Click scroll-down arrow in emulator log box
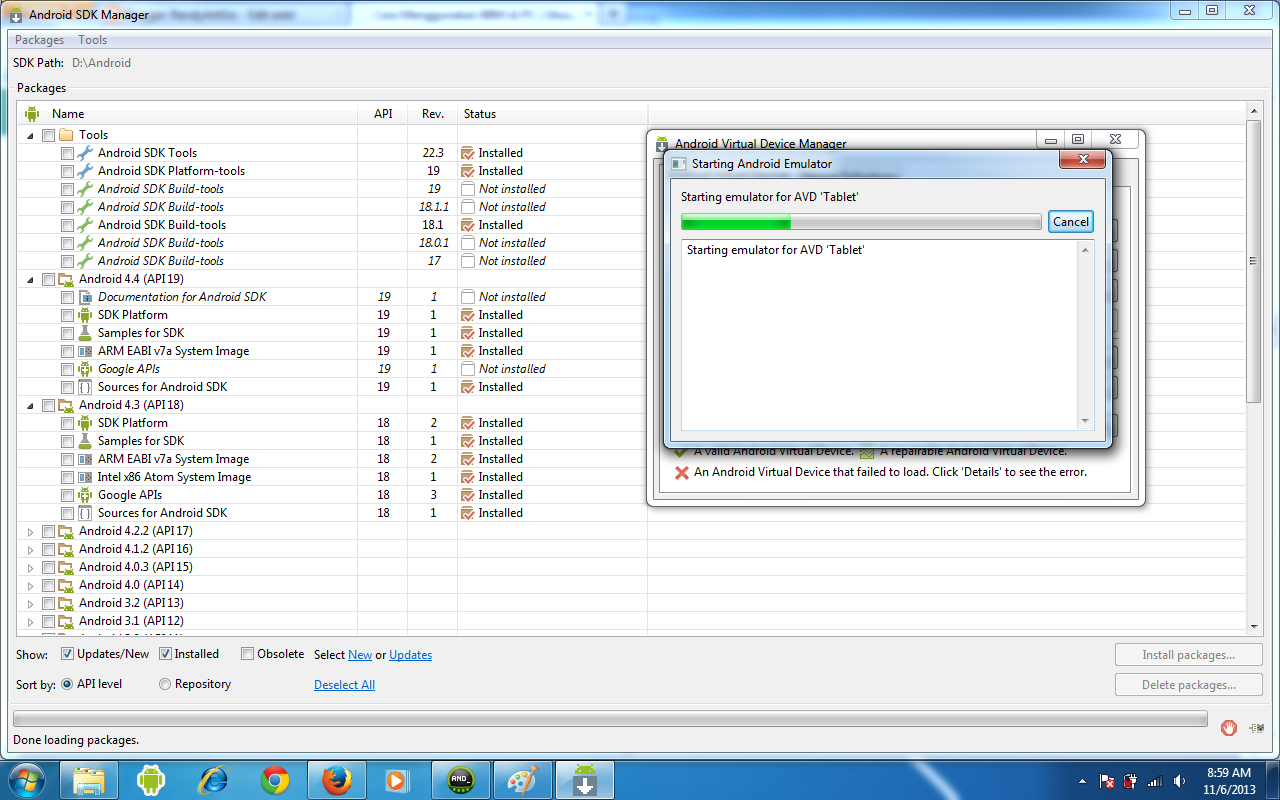1280x800 pixels. tap(1085, 421)
